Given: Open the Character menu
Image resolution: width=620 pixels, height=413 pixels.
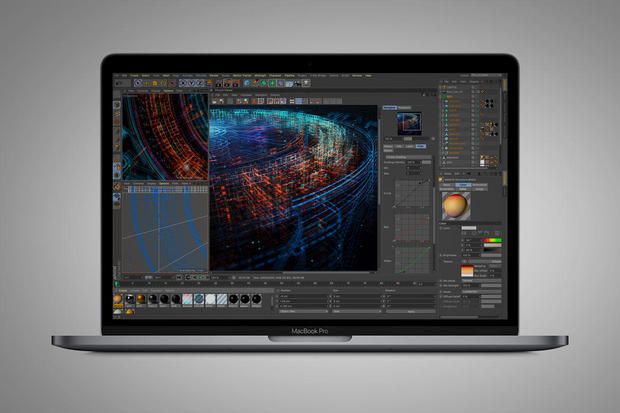Looking at the screenshot, I should (x=275, y=76).
